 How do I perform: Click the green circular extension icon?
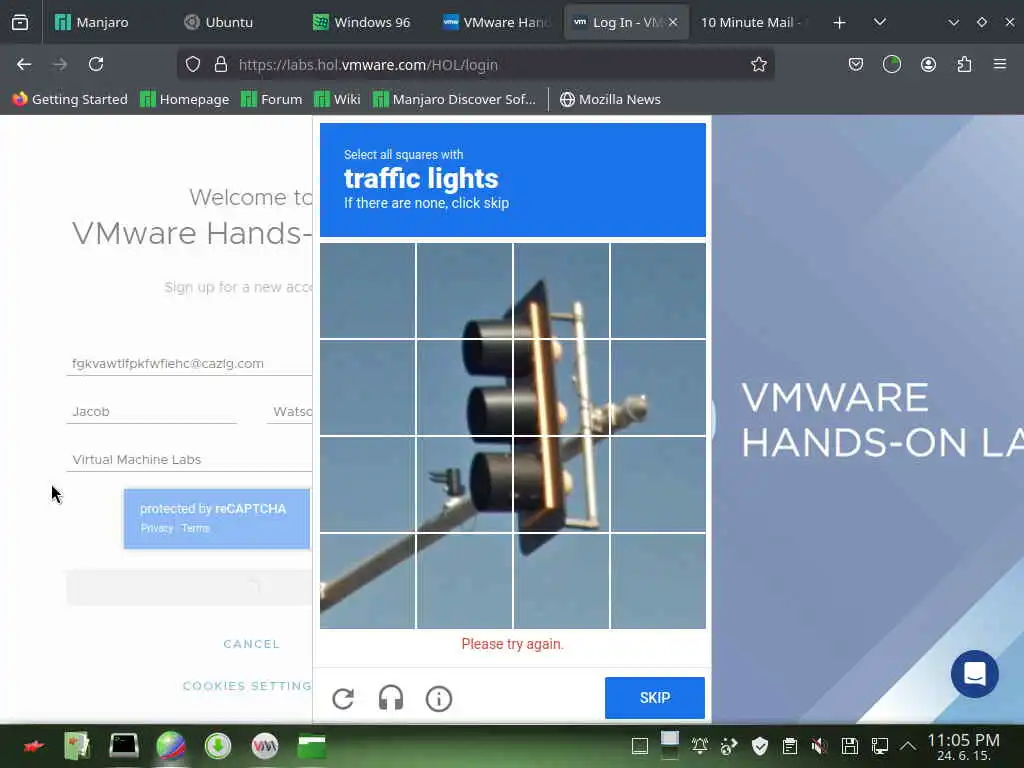[891, 64]
